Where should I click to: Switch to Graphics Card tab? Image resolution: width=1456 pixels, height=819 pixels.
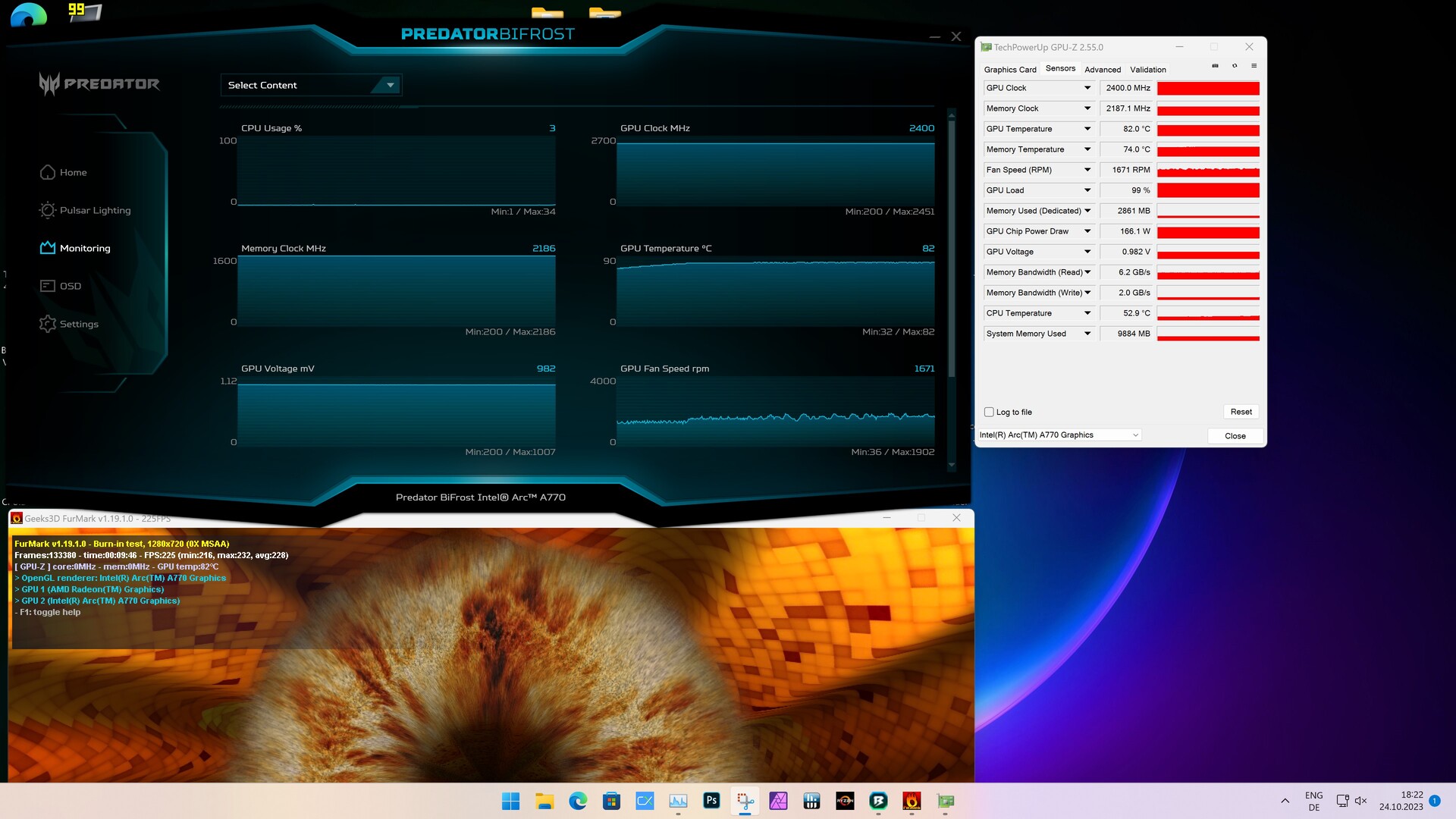point(1009,69)
